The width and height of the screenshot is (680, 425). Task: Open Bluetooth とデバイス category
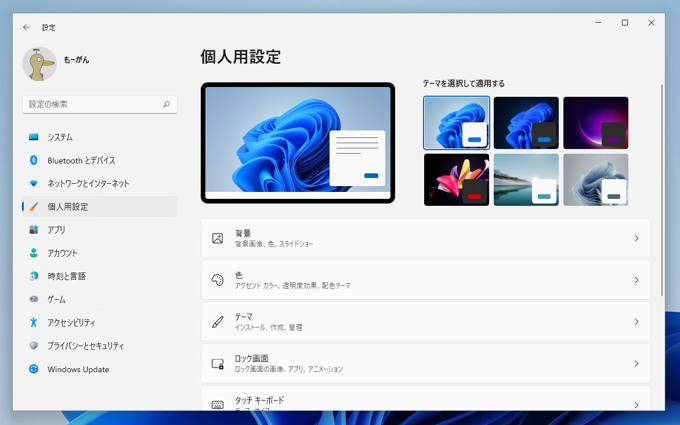[x=100, y=160]
